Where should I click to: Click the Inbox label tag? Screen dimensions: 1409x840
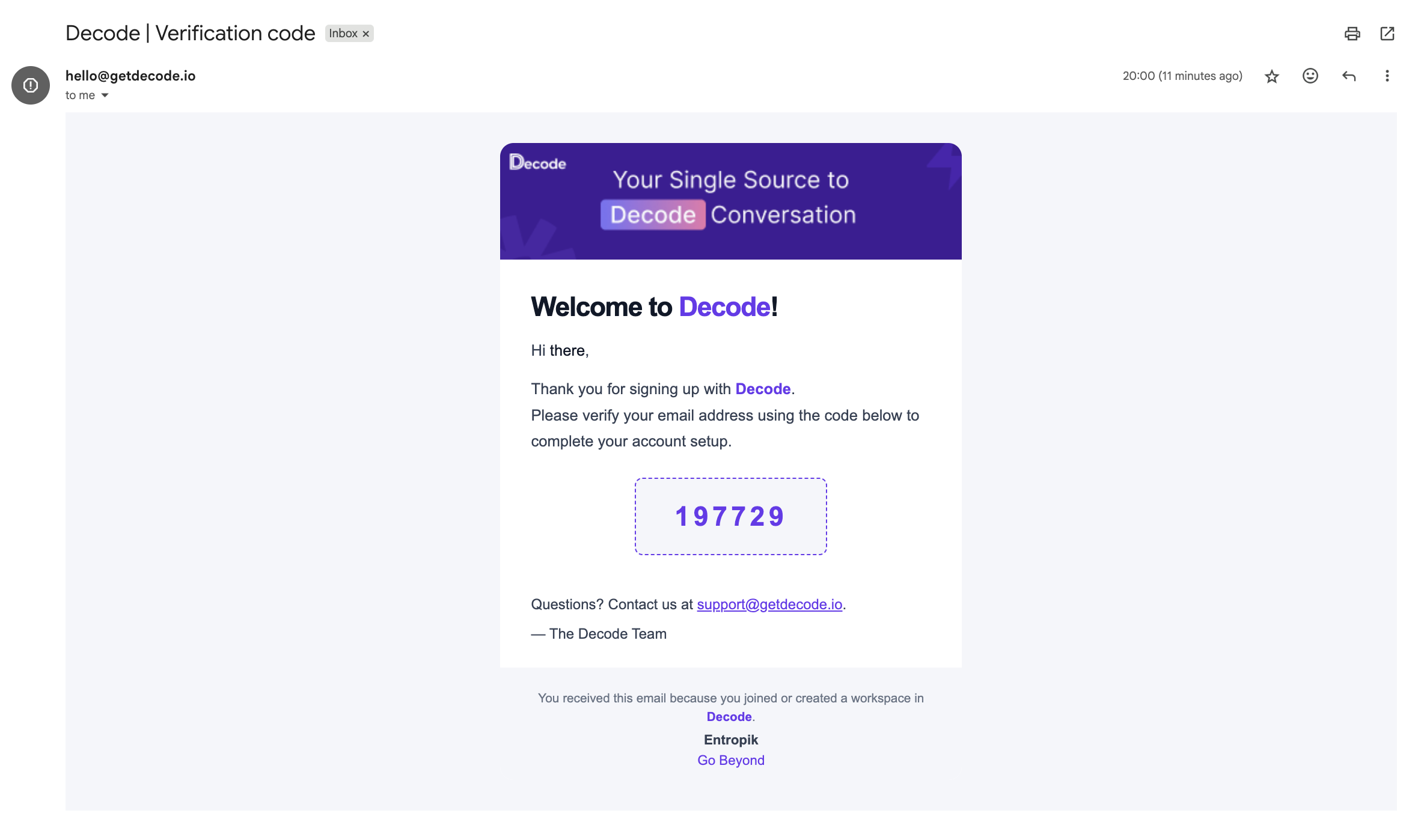[x=343, y=34]
